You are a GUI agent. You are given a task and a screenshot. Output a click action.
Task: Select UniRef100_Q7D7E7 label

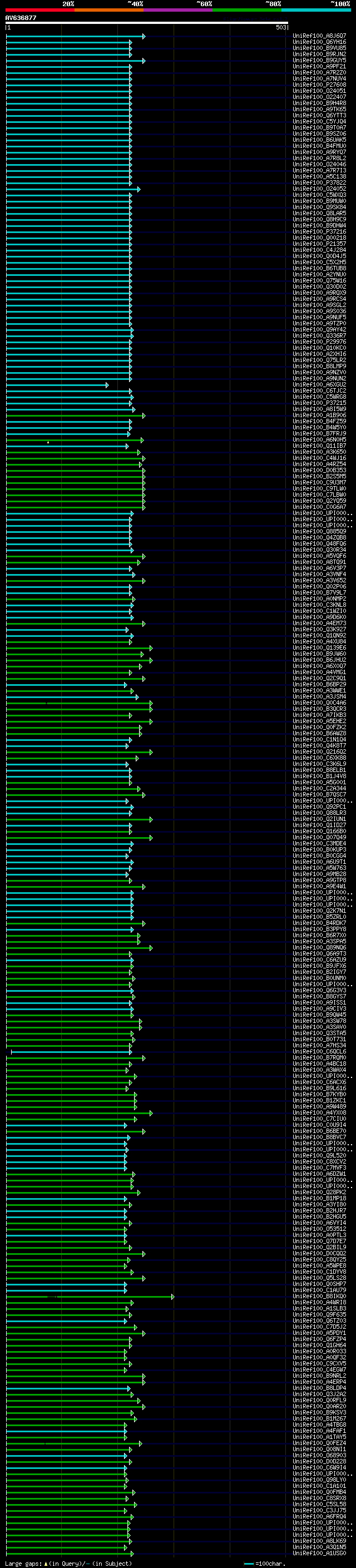[319, 1241]
